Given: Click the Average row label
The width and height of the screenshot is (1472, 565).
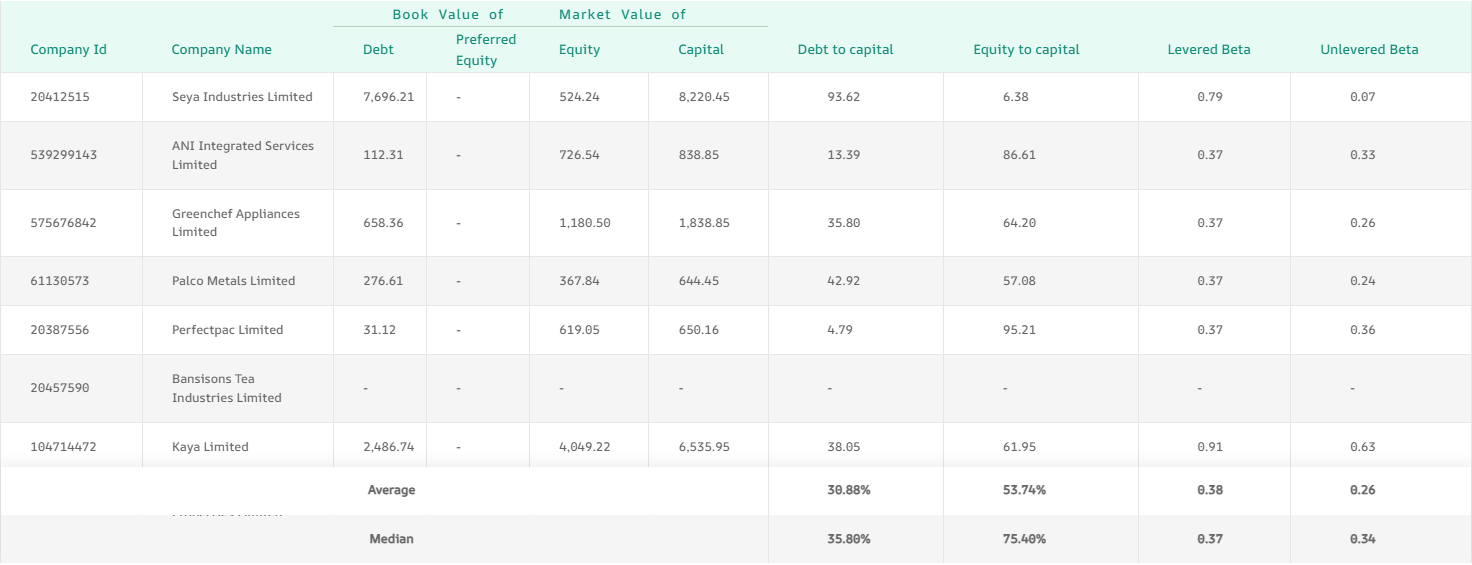Looking at the screenshot, I should tap(391, 490).
